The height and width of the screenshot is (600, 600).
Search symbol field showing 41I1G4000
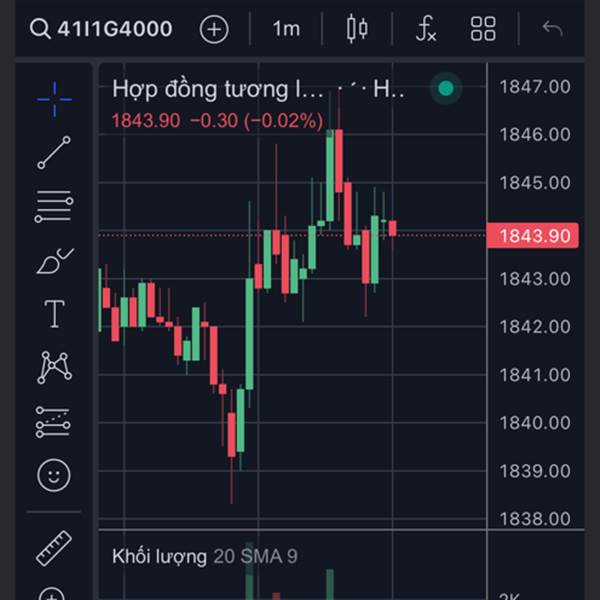(101, 29)
